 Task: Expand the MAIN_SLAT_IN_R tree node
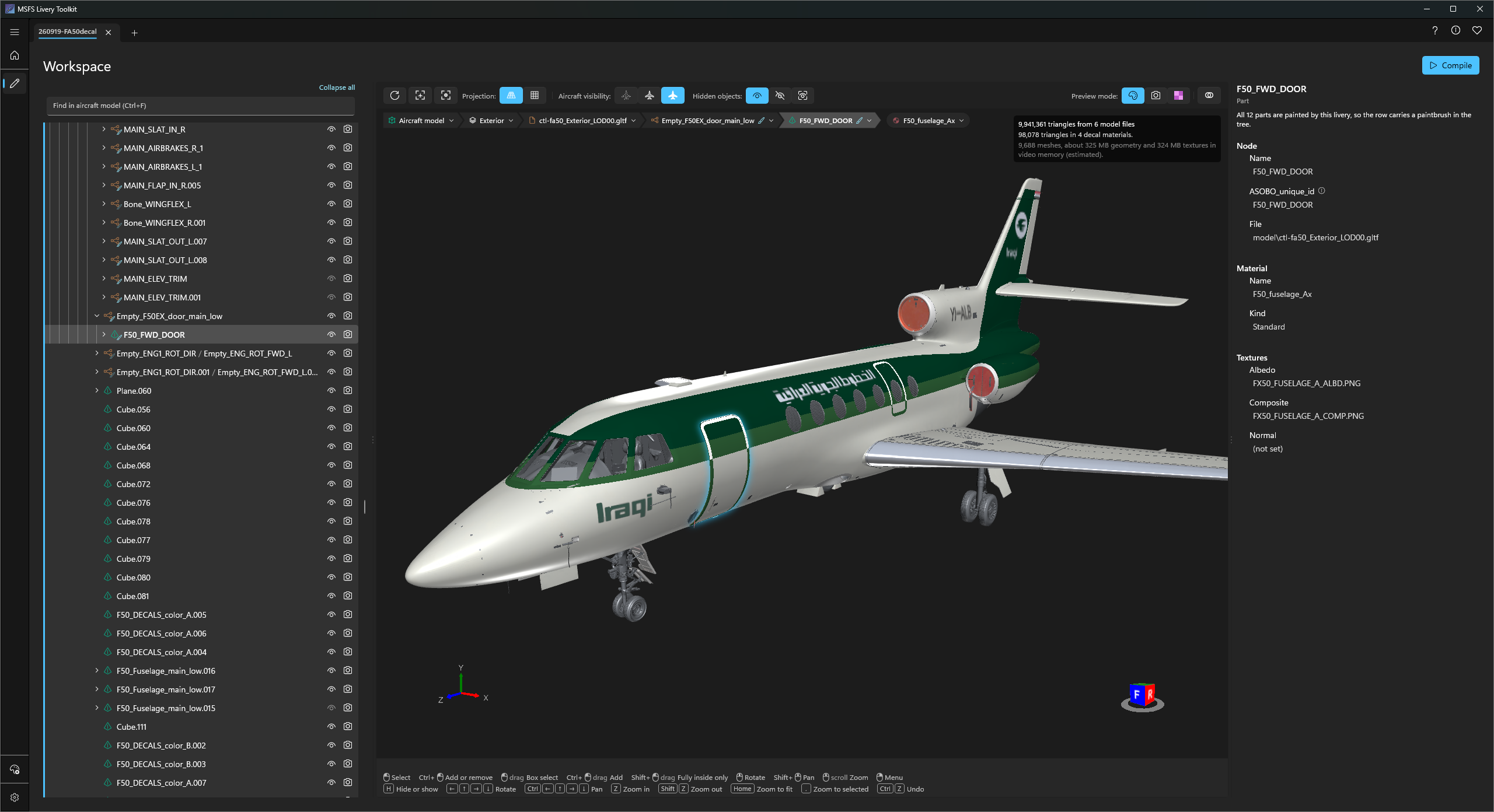[104, 129]
